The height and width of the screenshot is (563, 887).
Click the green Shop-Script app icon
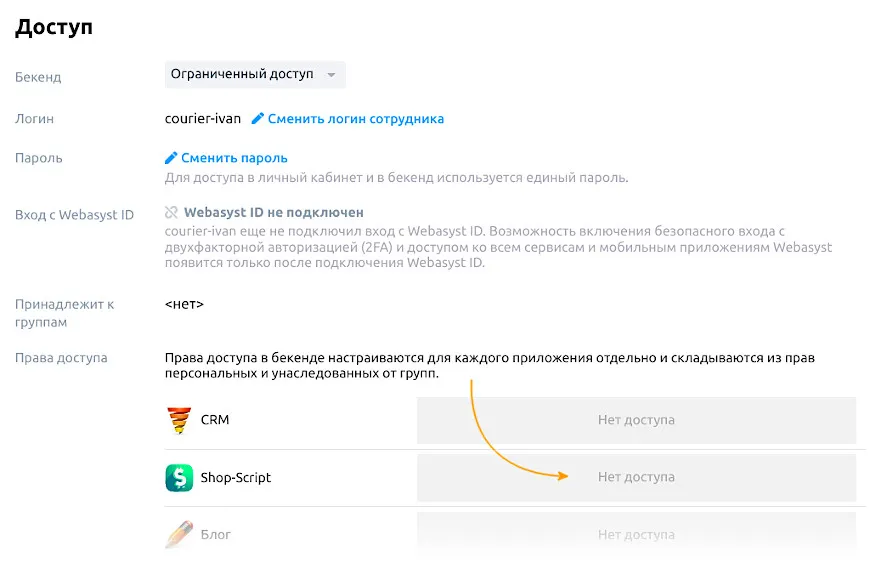pyautogui.click(x=179, y=478)
